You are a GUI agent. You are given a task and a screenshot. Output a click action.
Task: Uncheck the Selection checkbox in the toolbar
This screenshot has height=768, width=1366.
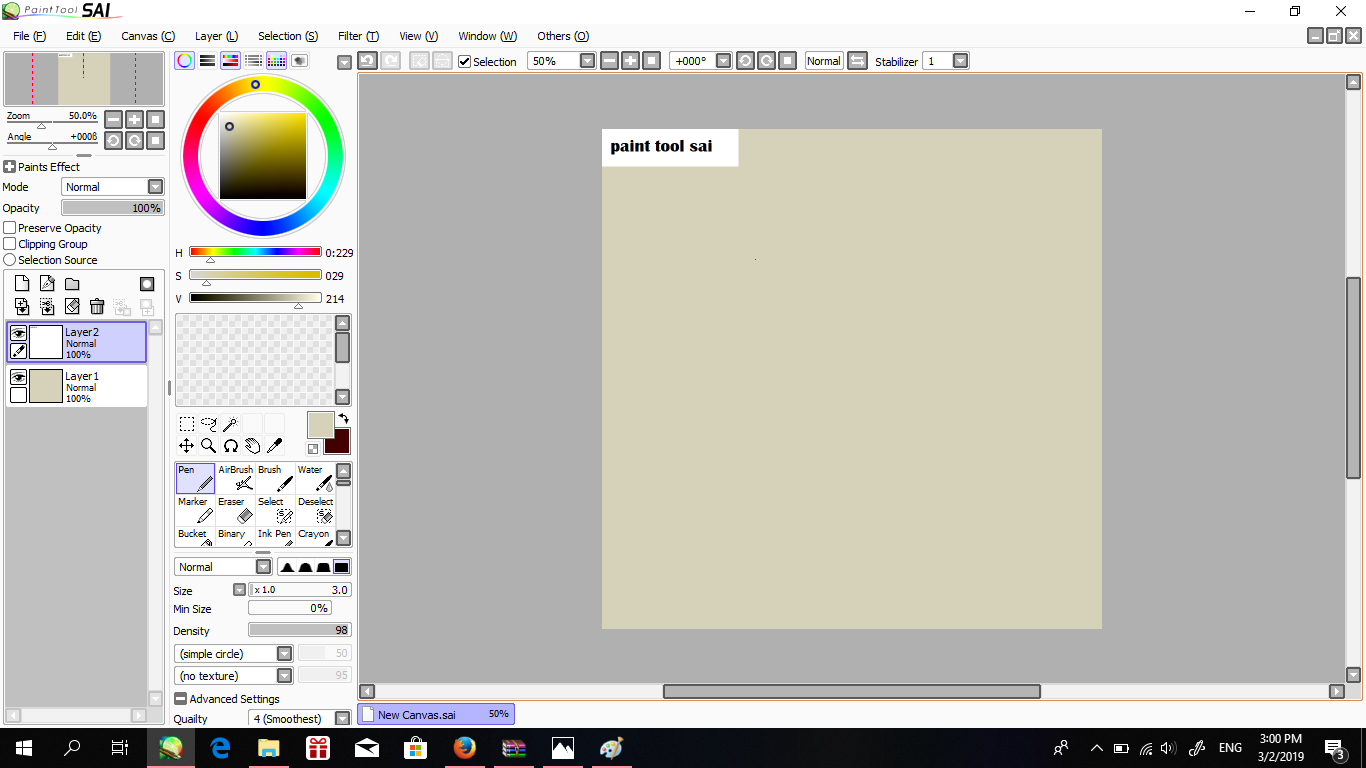click(464, 61)
